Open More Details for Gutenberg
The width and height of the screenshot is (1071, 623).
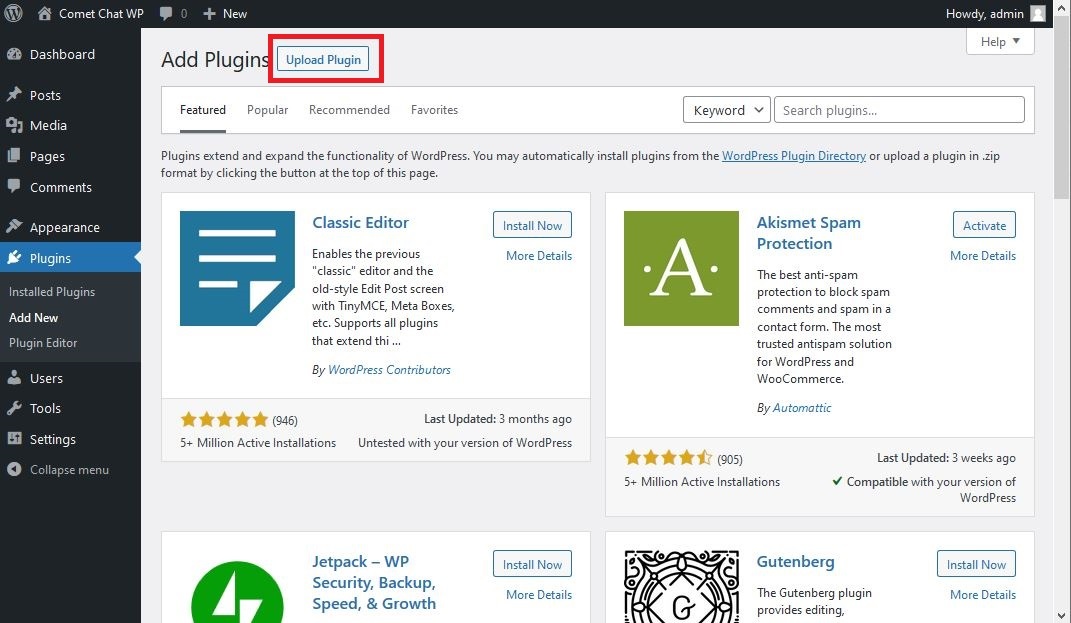(983, 594)
